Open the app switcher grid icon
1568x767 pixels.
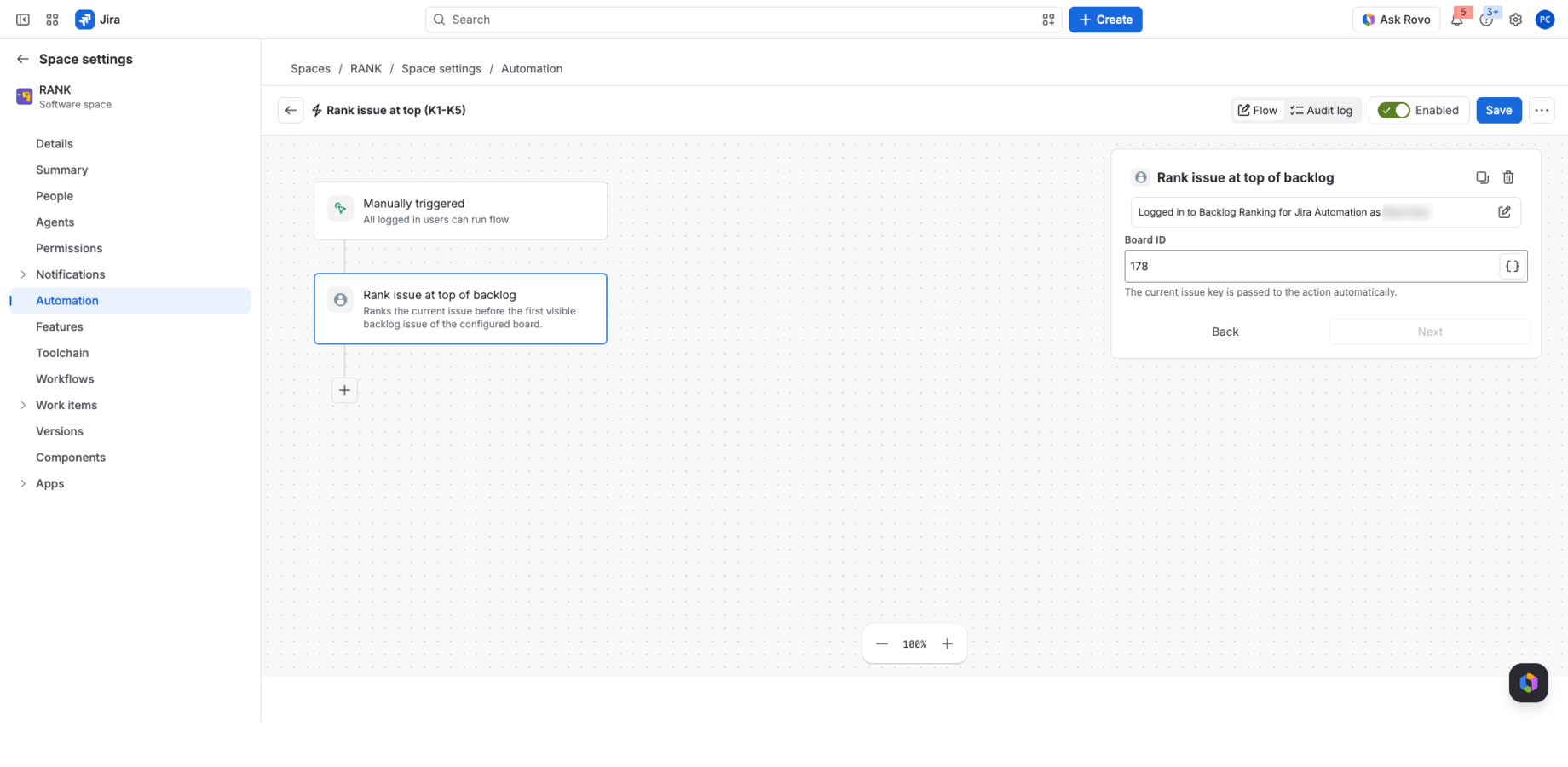pos(52,20)
